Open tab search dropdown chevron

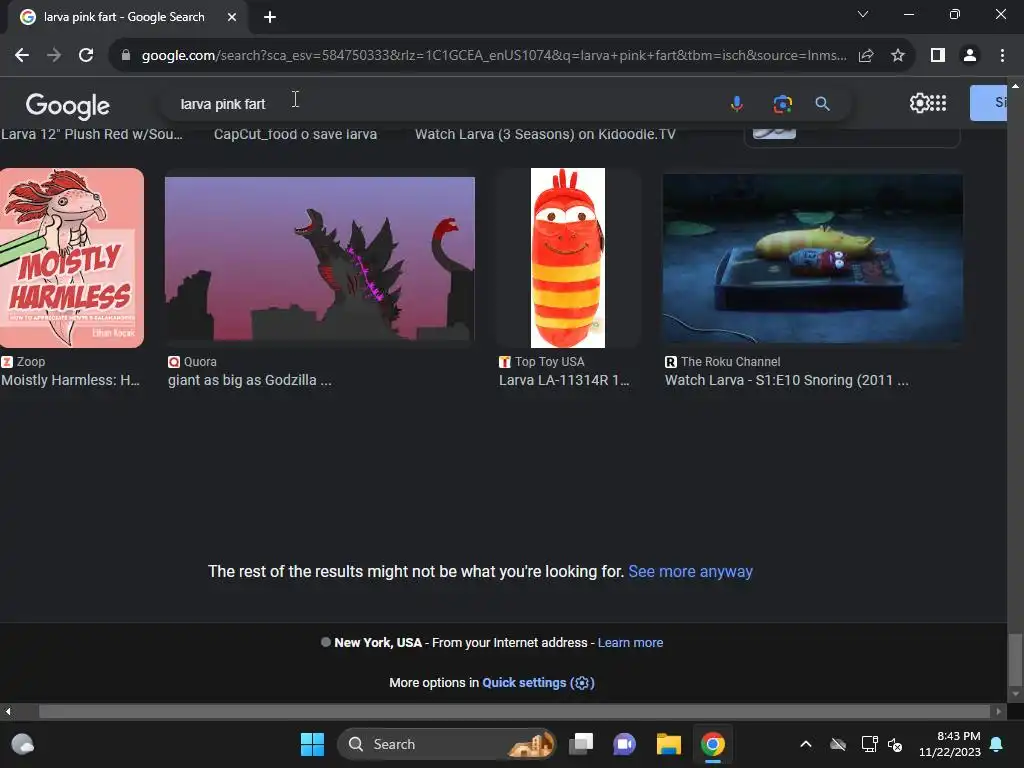coord(863,14)
